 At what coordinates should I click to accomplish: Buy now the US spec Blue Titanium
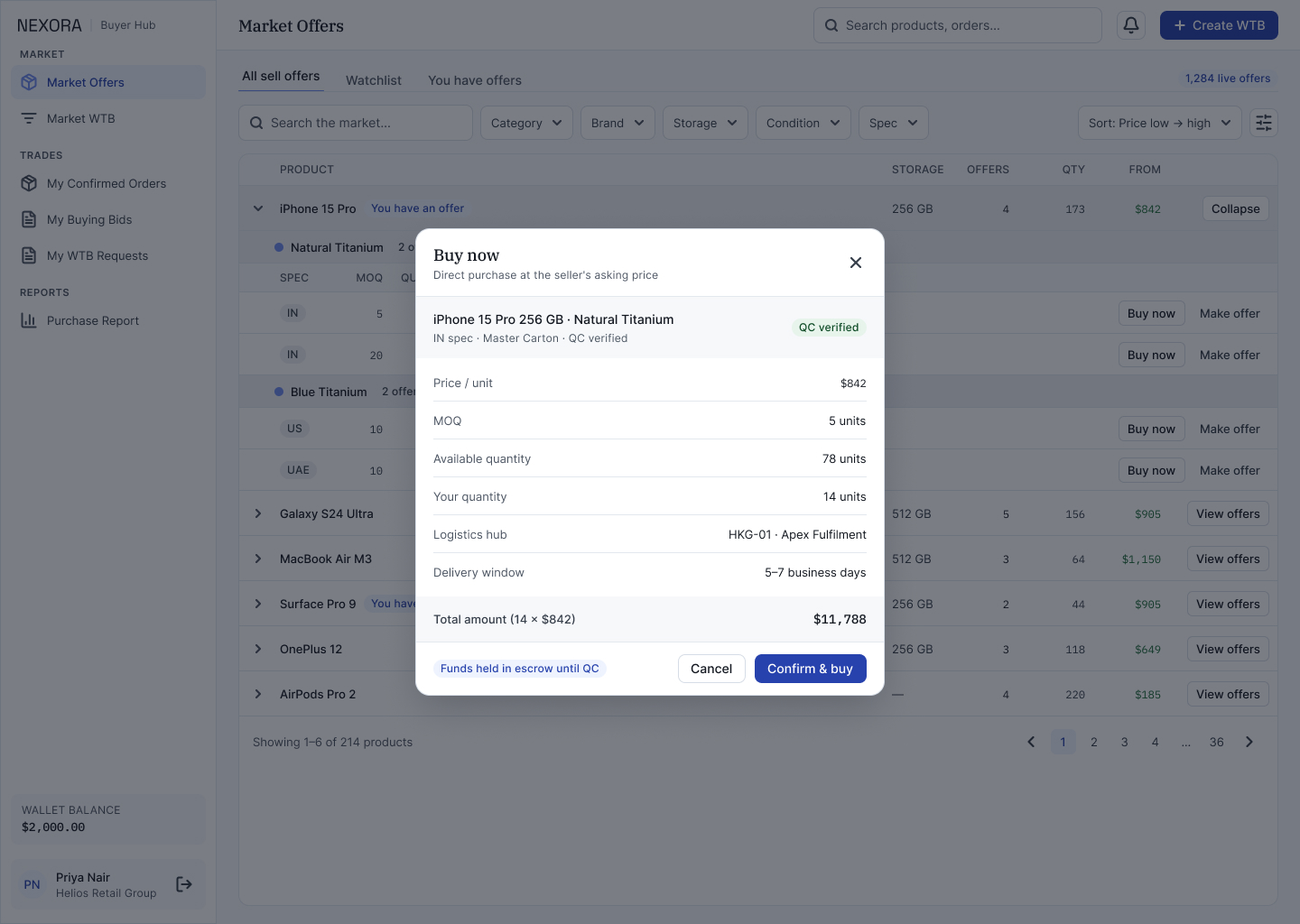click(x=1151, y=429)
